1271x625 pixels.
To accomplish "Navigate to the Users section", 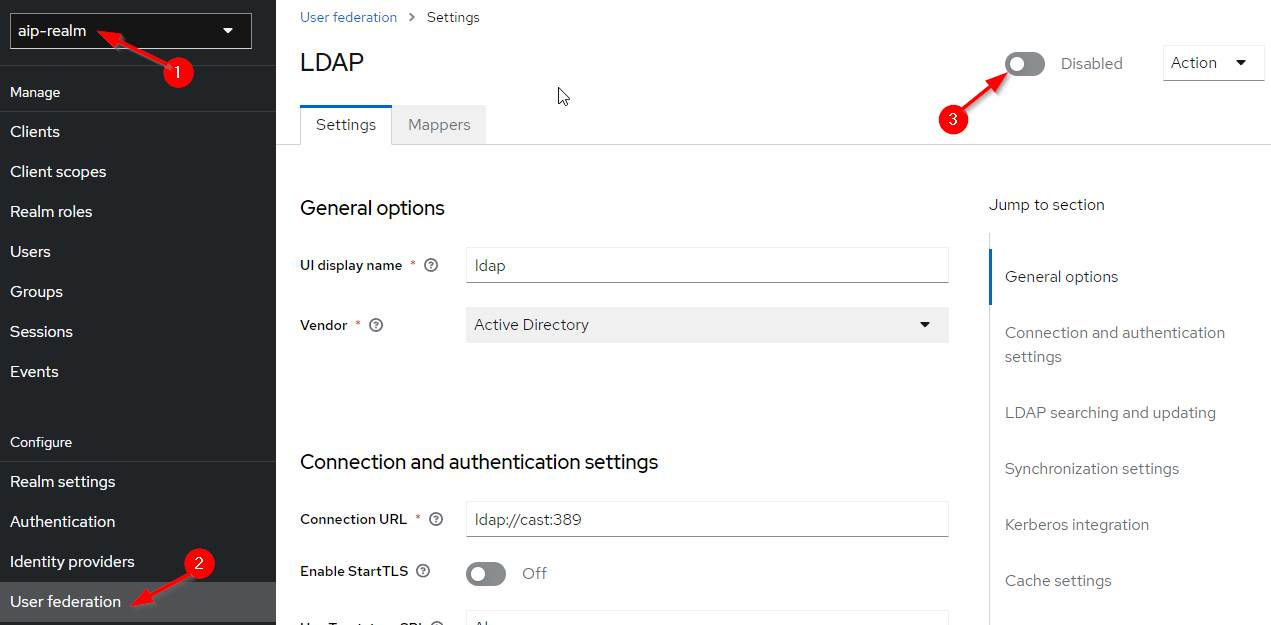I will [x=30, y=251].
